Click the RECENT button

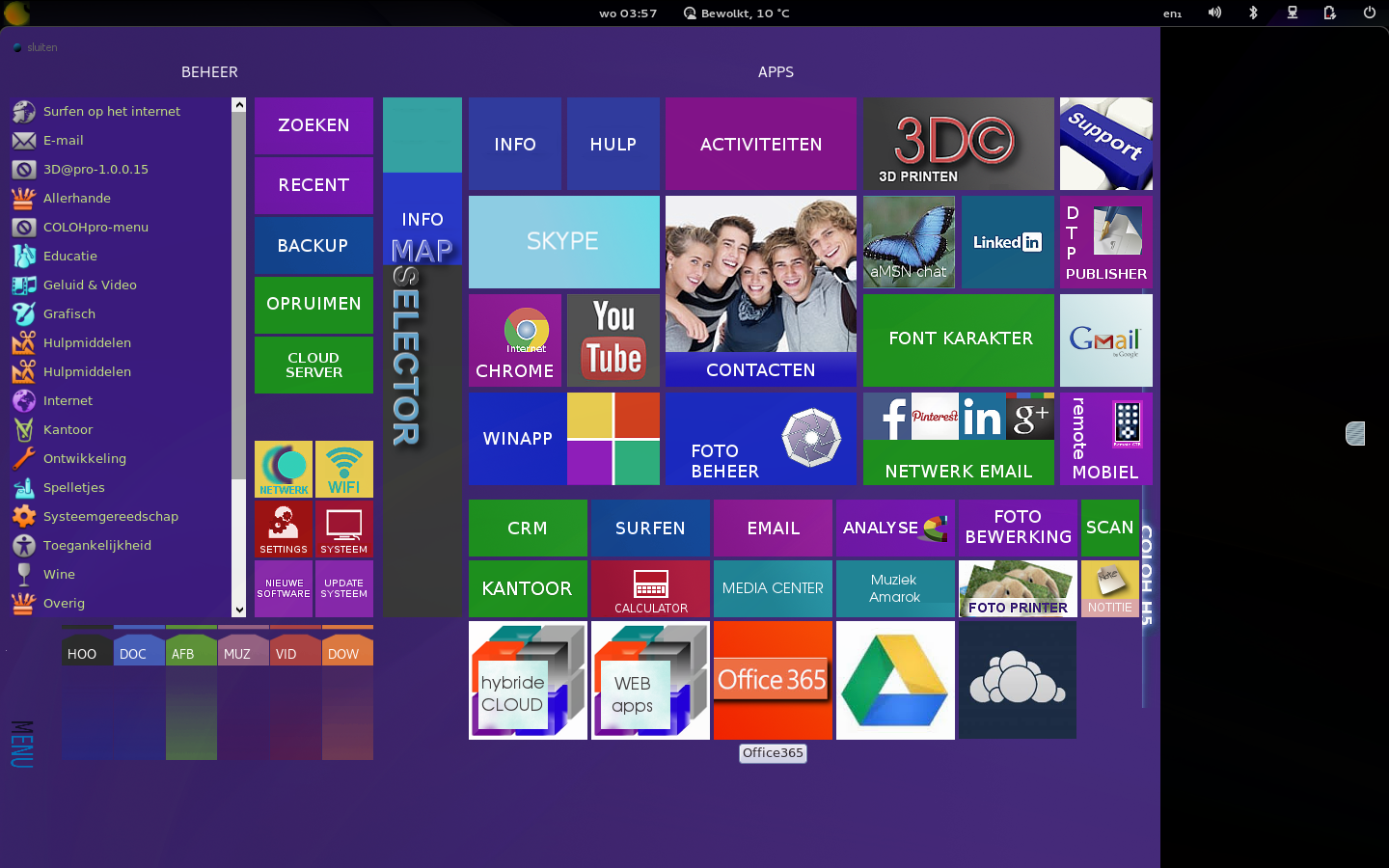click(x=313, y=185)
